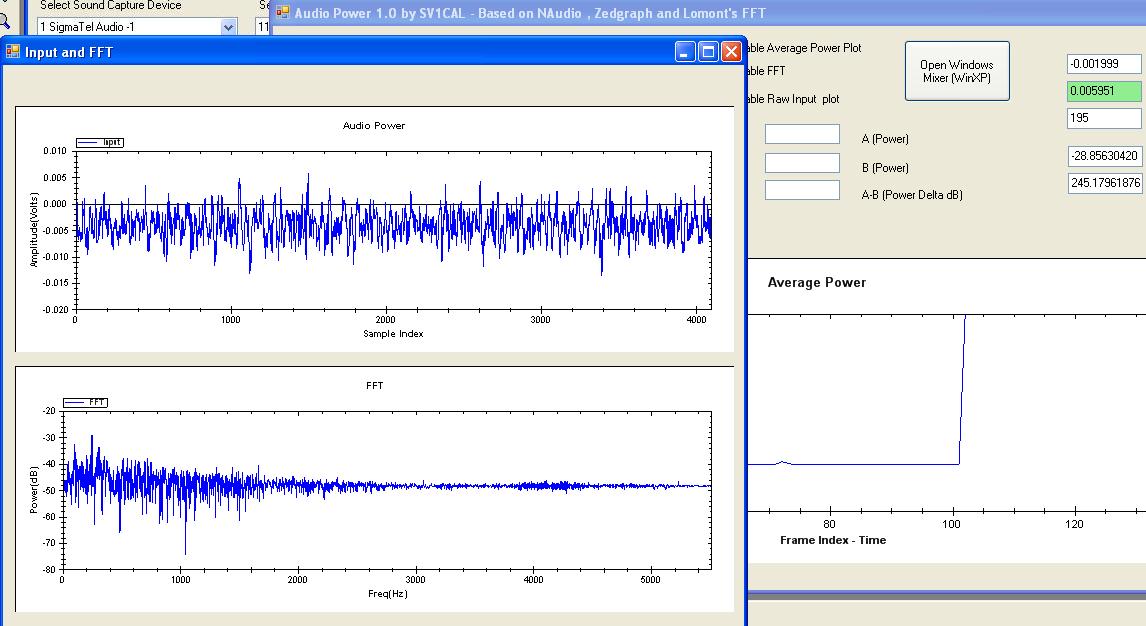
Task: Click the green 0.005951 value box
Action: [x=1104, y=91]
